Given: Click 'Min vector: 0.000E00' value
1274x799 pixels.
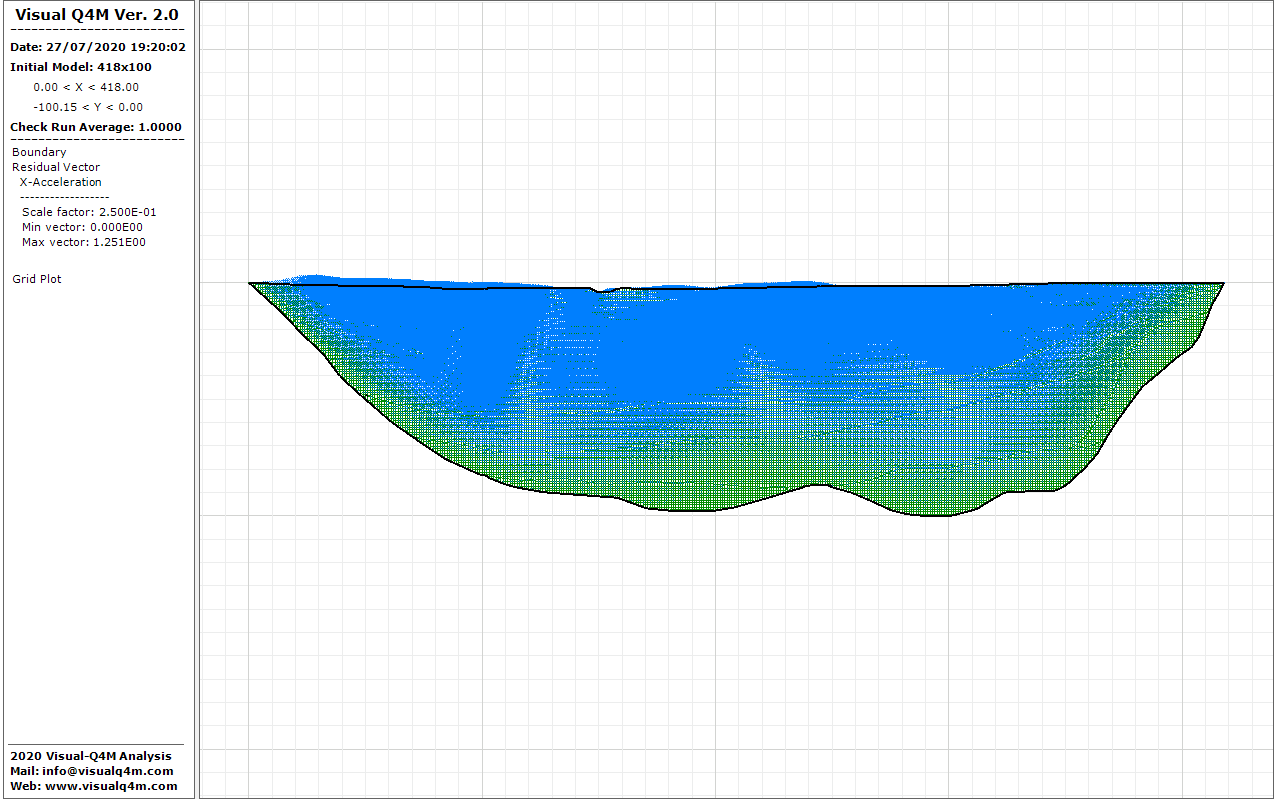Looking at the screenshot, I should tap(82, 227).
